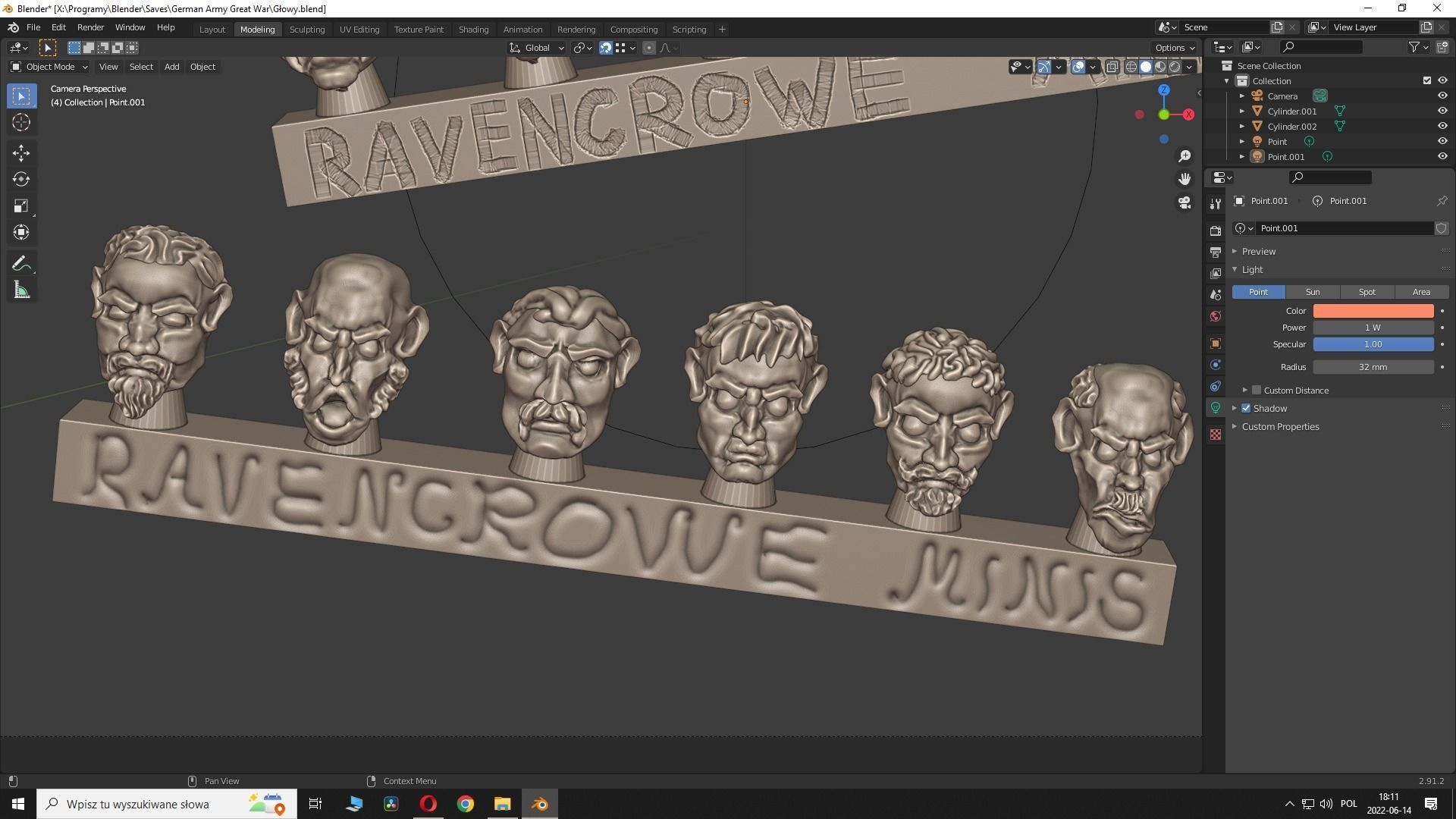Image resolution: width=1456 pixels, height=819 pixels.
Task: Open Object Data light properties tab
Action: click(1216, 408)
